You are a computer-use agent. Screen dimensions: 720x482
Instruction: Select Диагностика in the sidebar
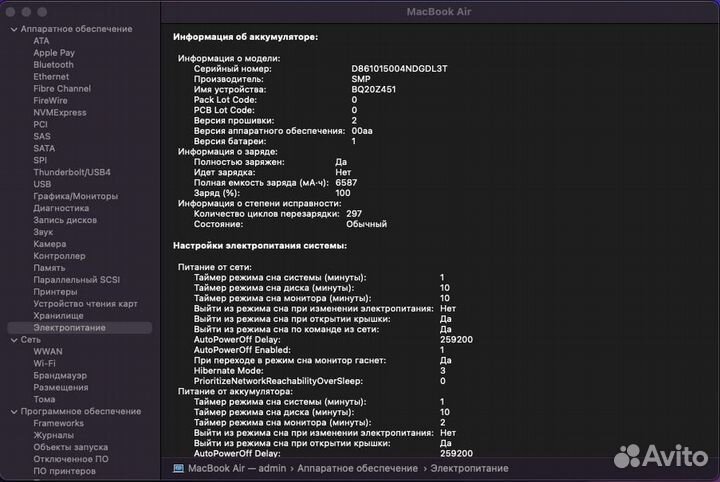61,208
